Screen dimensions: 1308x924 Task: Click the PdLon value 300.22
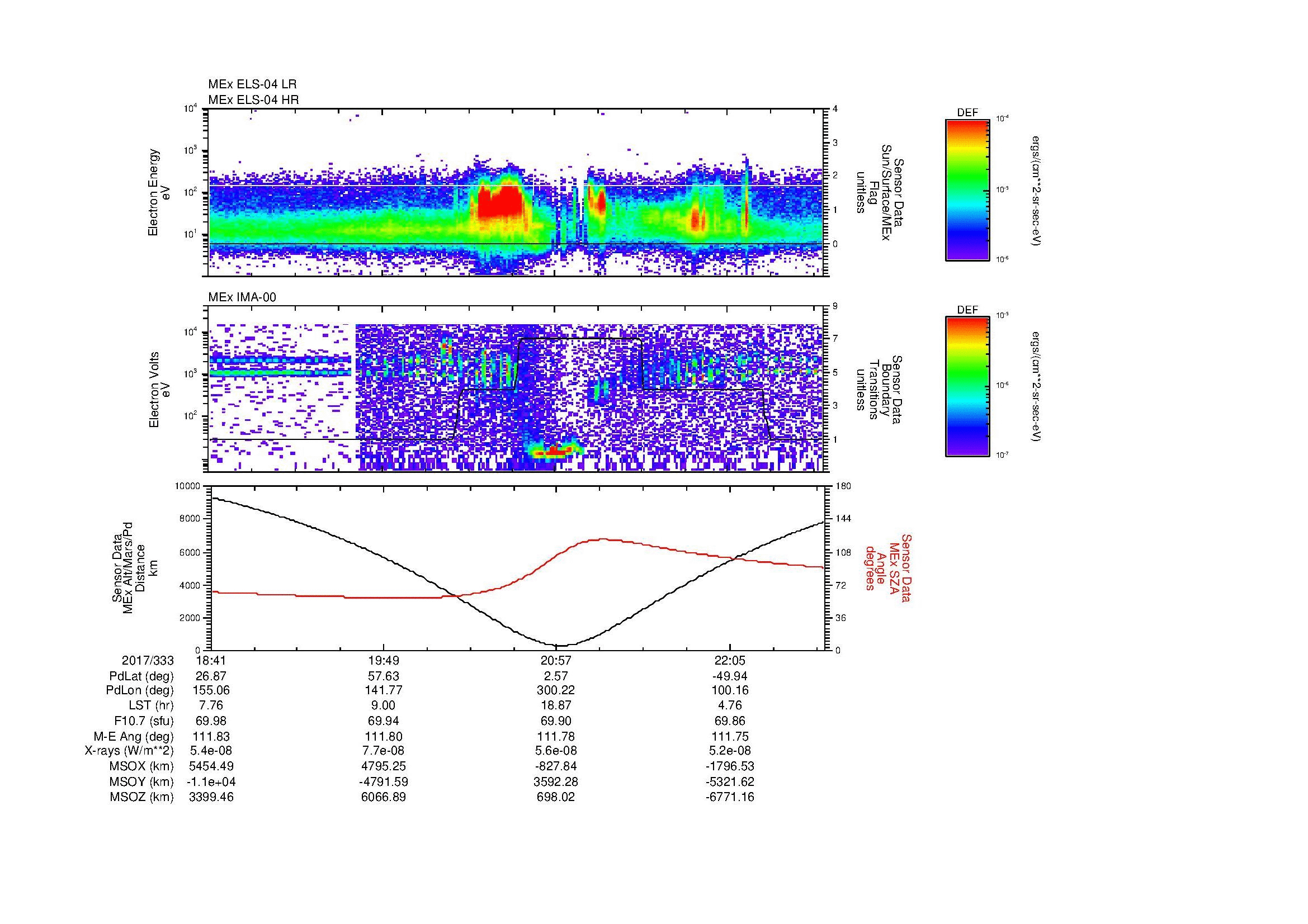point(556,690)
